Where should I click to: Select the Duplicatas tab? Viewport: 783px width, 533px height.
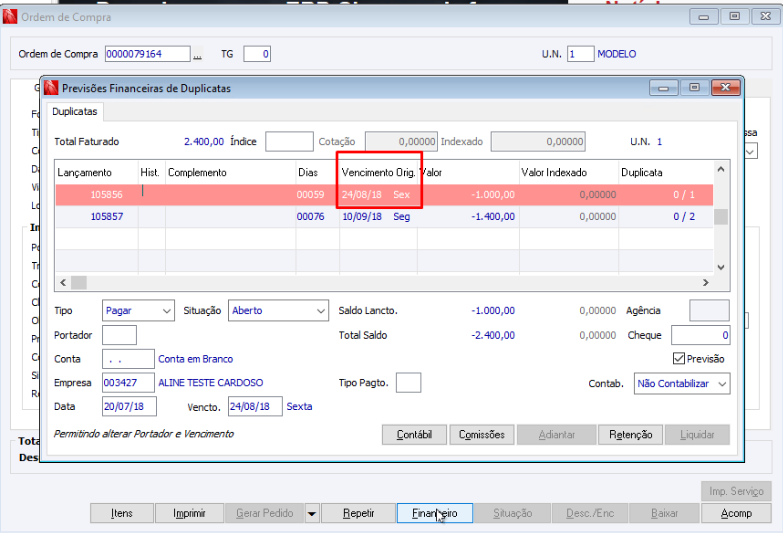point(75,111)
